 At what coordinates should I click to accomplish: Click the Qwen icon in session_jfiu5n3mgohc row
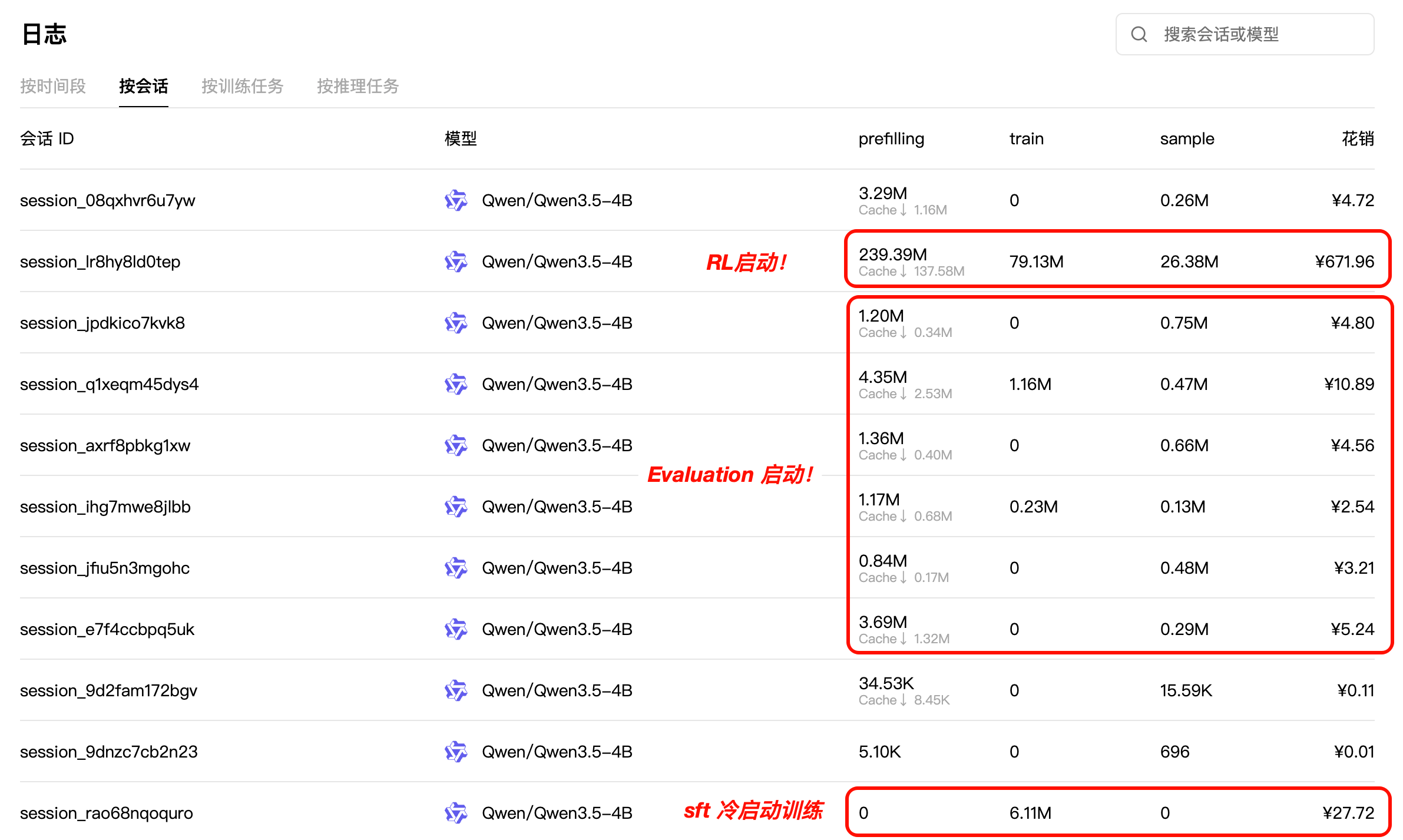pyautogui.click(x=456, y=568)
